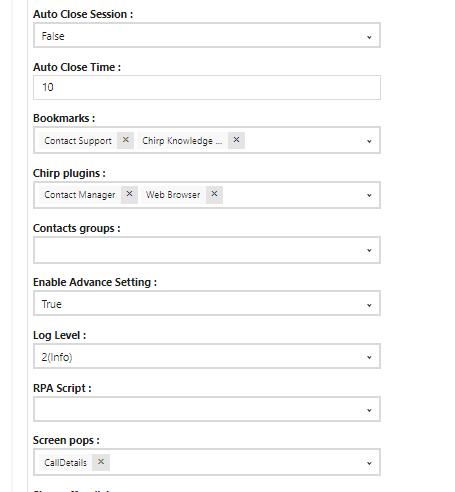Select the Contact Manager plugin tag
The height and width of the screenshot is (492, 455).
pyautogui.click(x=80, y=194)
